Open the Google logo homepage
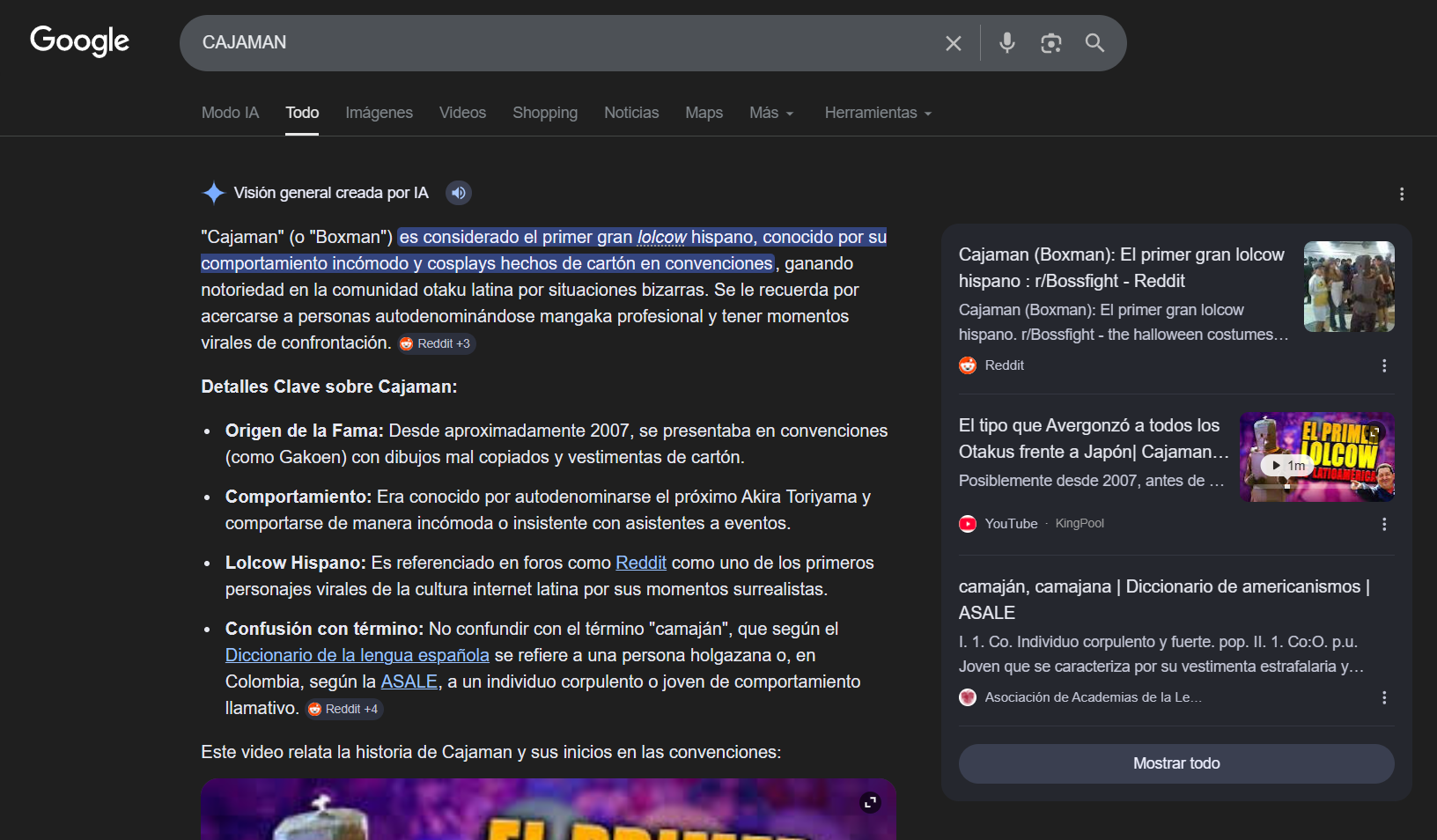This screenshot has height=840, width=1437. 79,41
